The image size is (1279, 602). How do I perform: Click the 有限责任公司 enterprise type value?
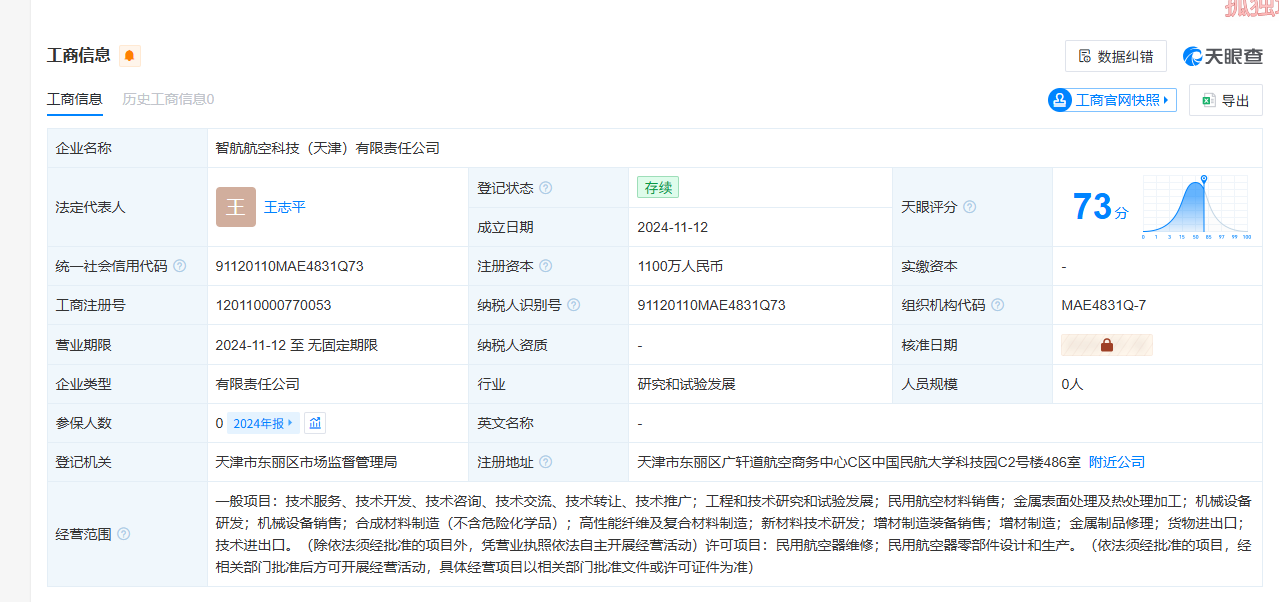(x=258, y=384)
